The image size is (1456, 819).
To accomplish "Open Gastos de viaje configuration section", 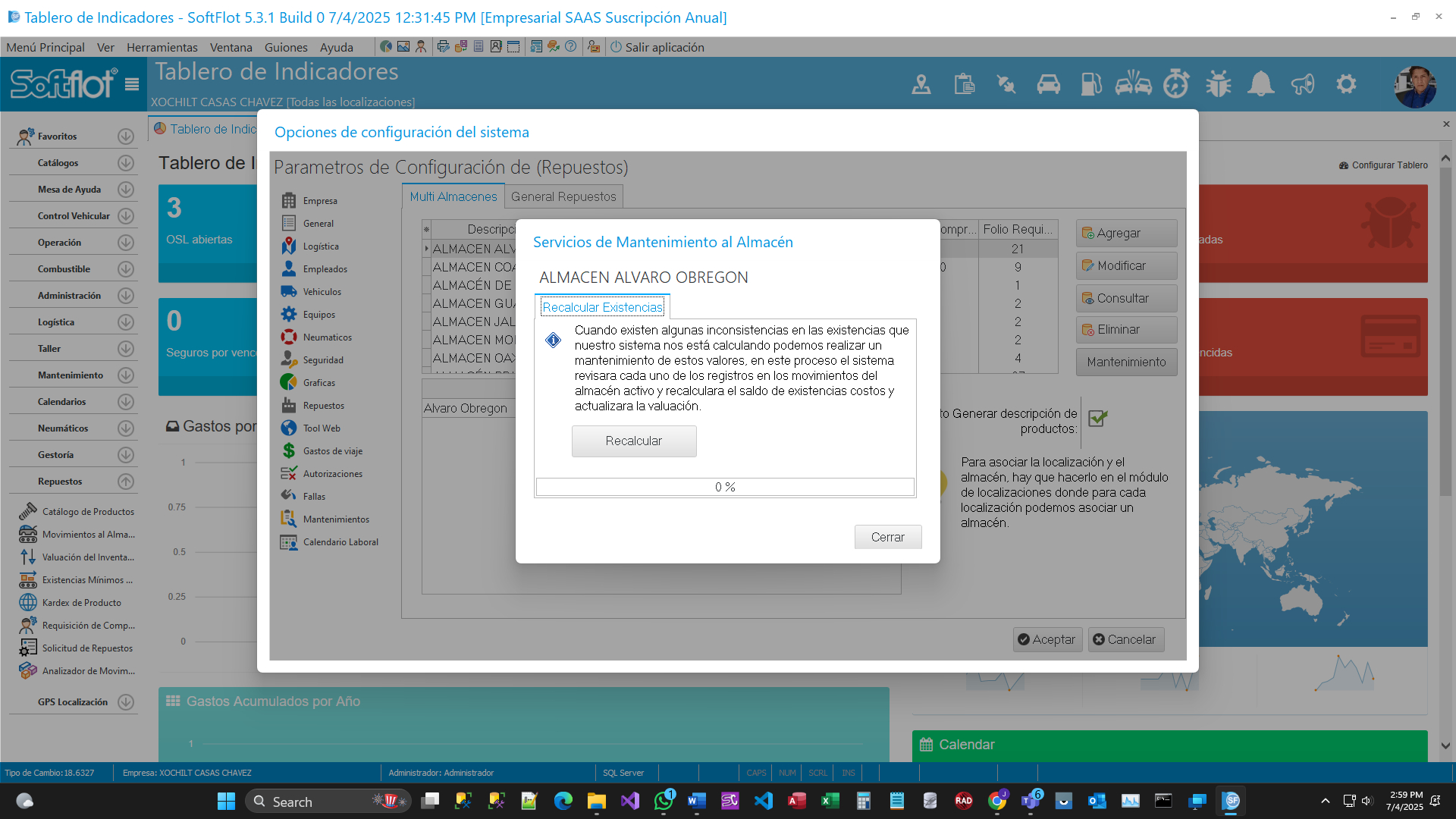I will point(332,451).
